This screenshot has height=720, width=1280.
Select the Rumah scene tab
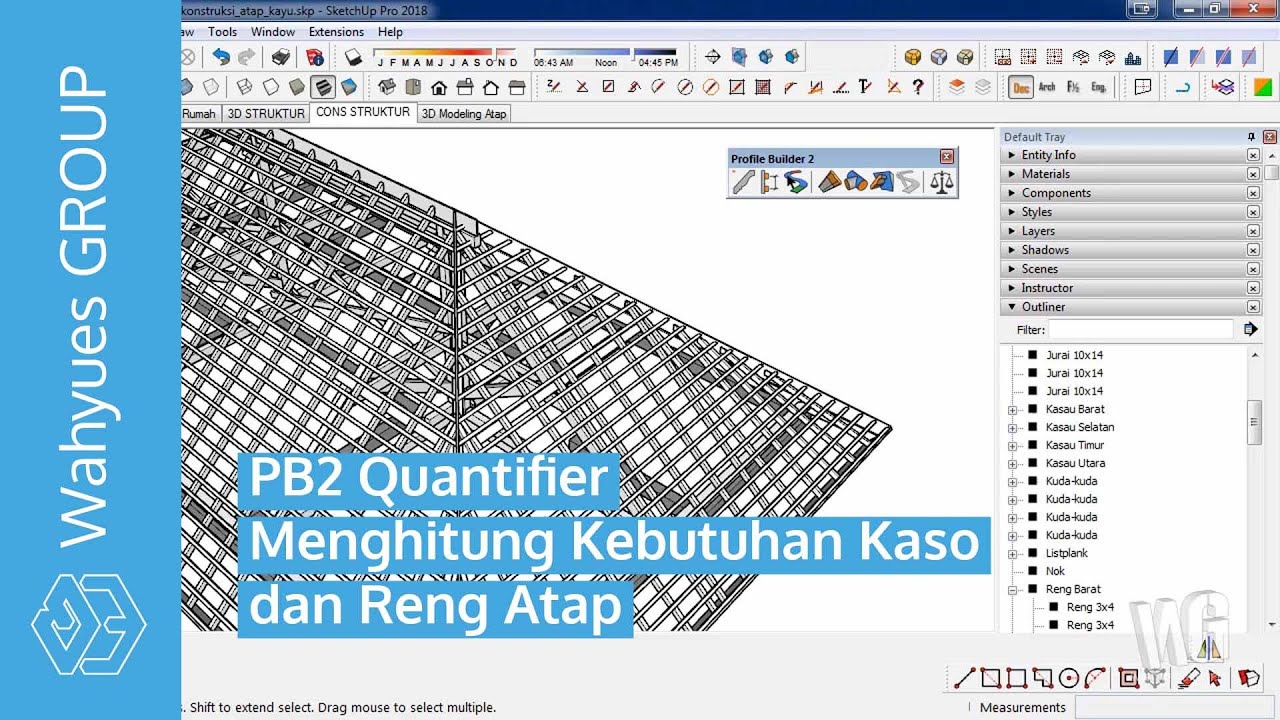click(199, 114)
